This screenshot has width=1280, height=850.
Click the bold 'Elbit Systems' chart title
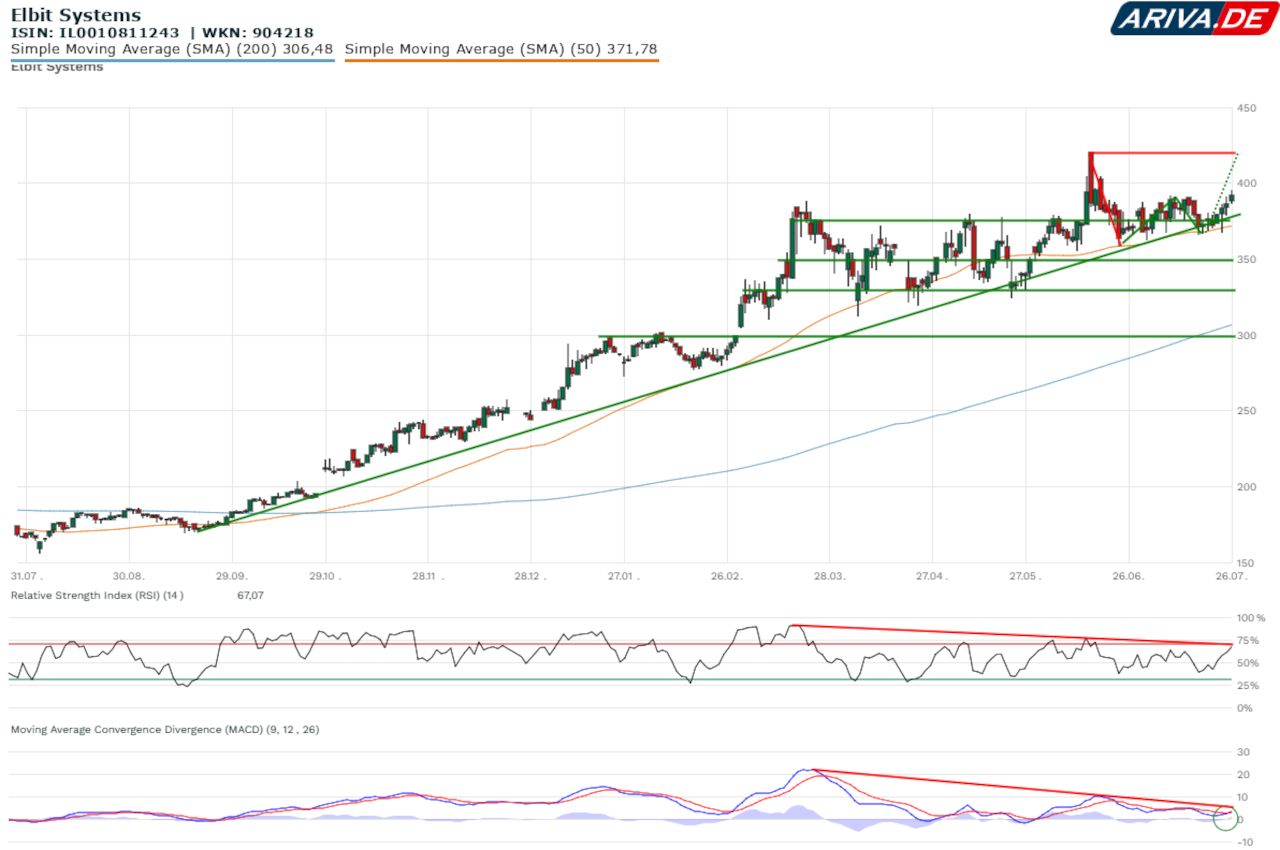pyautogui.click(x=76, y=15)
